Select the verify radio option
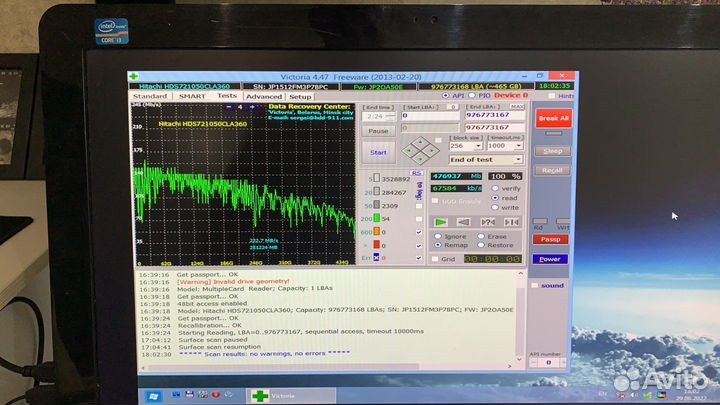Screen dimensions: 720x405 (495, 188)
